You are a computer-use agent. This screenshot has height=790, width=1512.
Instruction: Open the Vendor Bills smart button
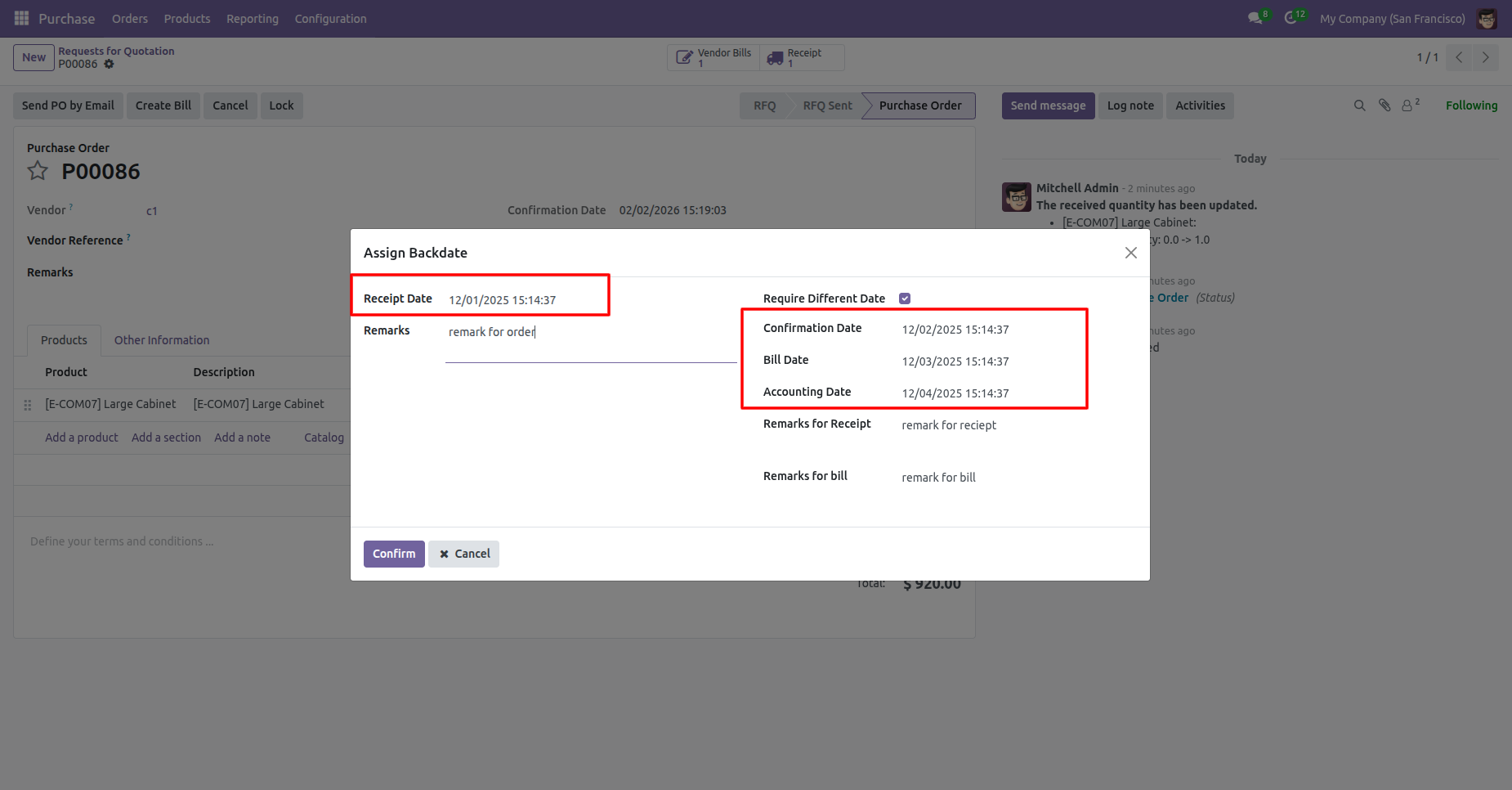click(714, 57)
